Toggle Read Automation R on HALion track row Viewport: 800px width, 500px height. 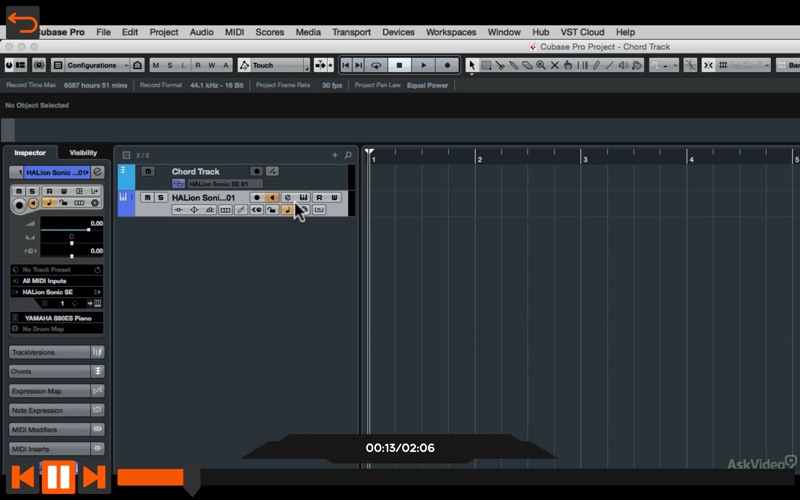point(319,197)
